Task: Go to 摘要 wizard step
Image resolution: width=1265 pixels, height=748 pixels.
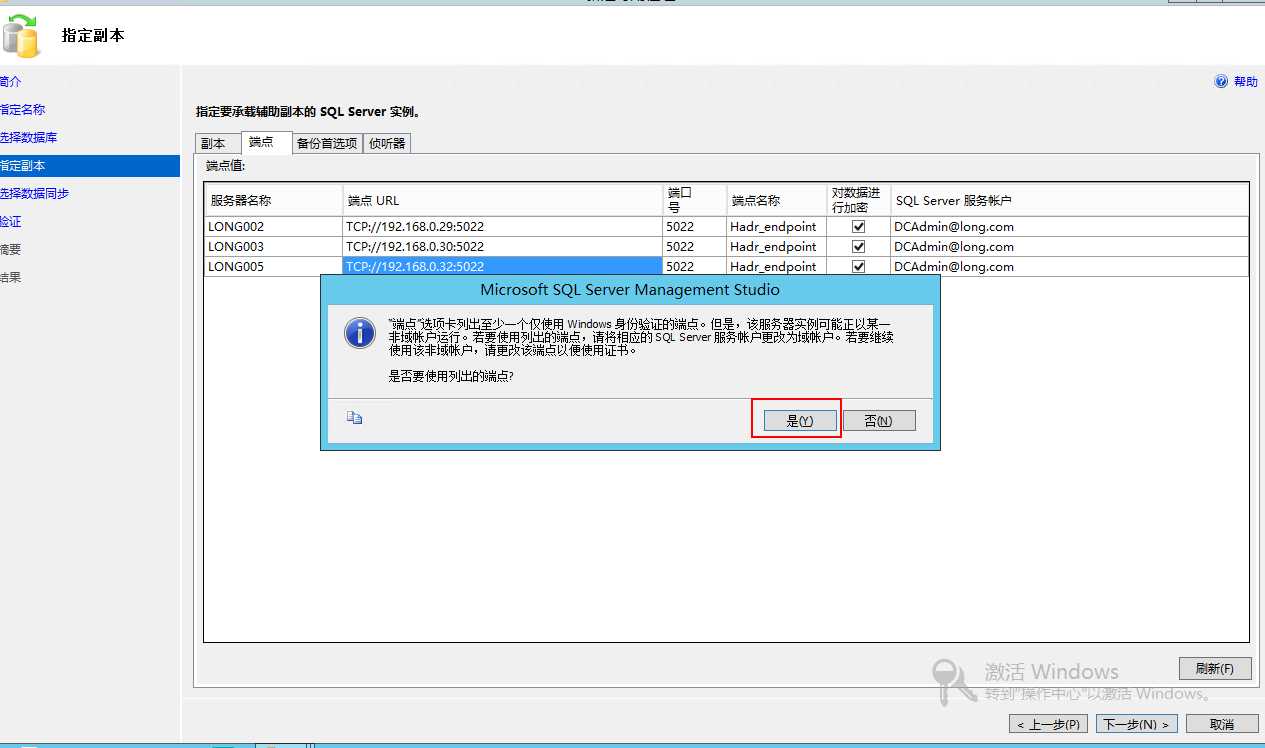Action: (x=10, y=250)
